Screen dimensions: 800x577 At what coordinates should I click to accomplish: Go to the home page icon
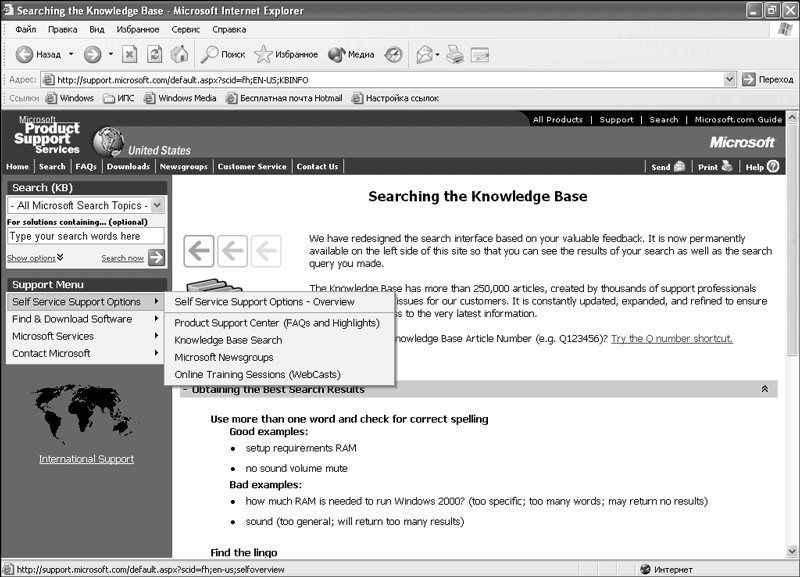(179, 54)
